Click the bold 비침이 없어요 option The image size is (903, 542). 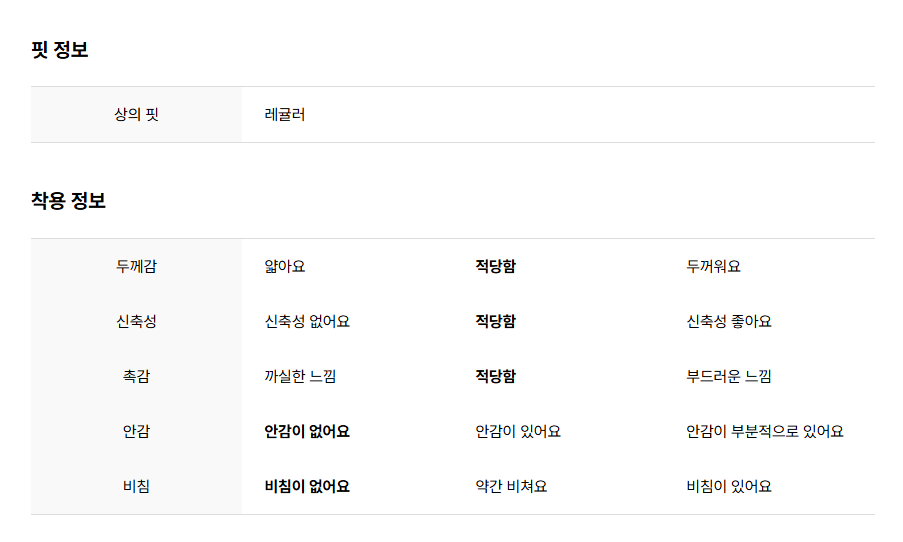[x=307, y=486]
